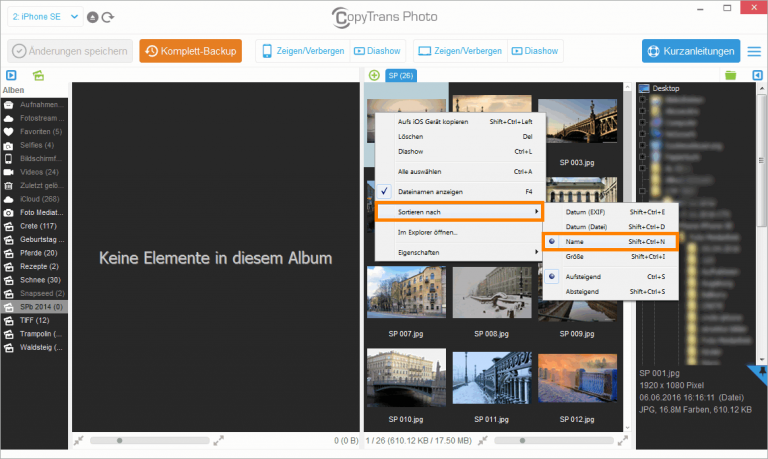The width and height of the screenshot is (768, 459).
Task: Click green plus icon beside SP tab
Action: click(x=374, y=75)
